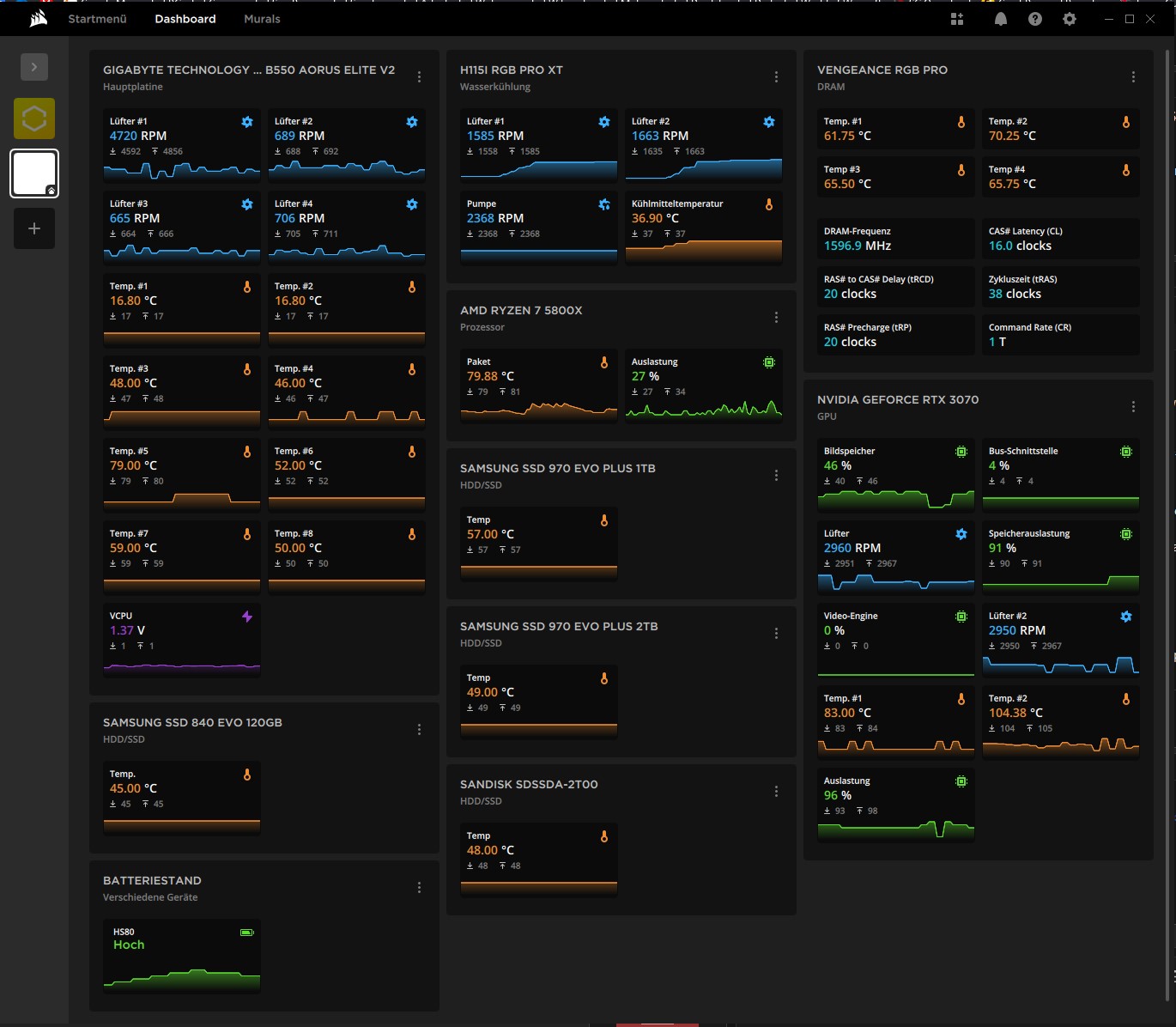Open options menu for AMD Ryzen 7 5800X
1176x1027 pixels.
click(776, 318)
